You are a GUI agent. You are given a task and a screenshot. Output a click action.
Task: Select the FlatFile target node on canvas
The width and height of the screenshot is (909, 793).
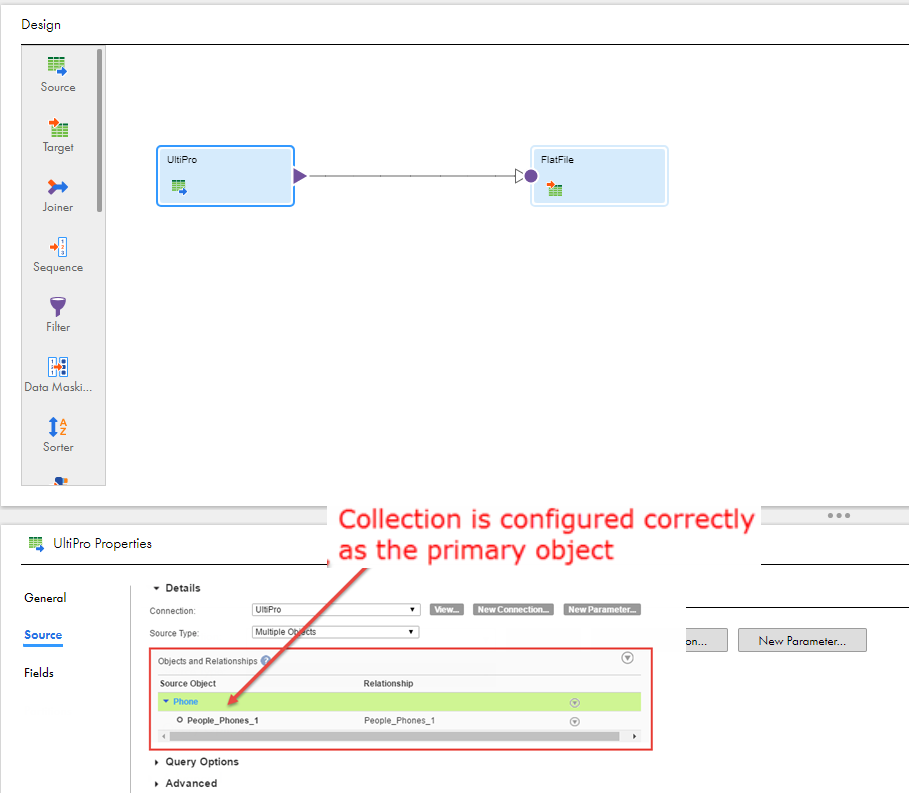[599, 176]
